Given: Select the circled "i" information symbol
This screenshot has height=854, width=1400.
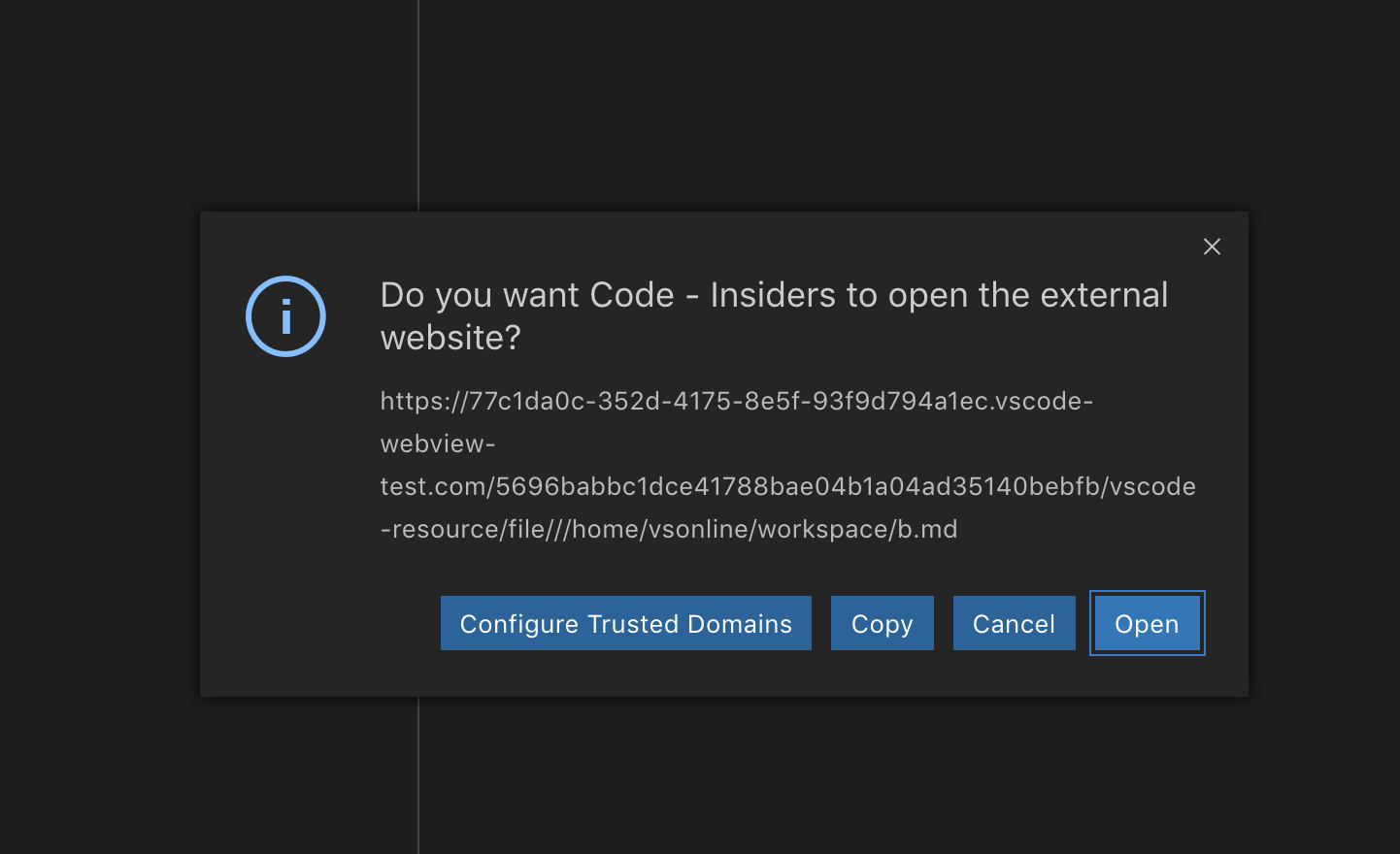Looking at the screenshot, I should coord(285,316).
